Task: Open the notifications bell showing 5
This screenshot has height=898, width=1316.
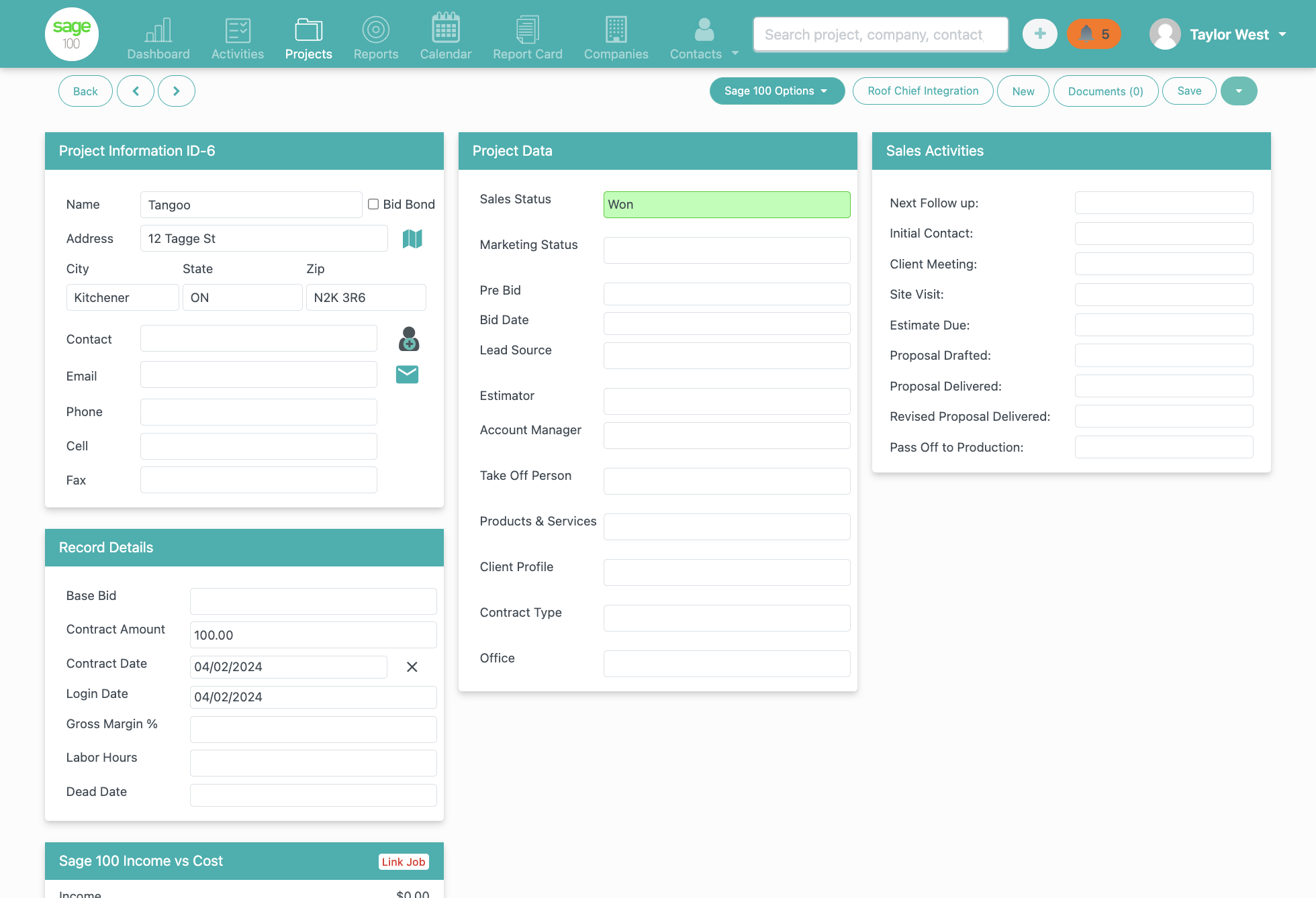Action: [1094, 34]
